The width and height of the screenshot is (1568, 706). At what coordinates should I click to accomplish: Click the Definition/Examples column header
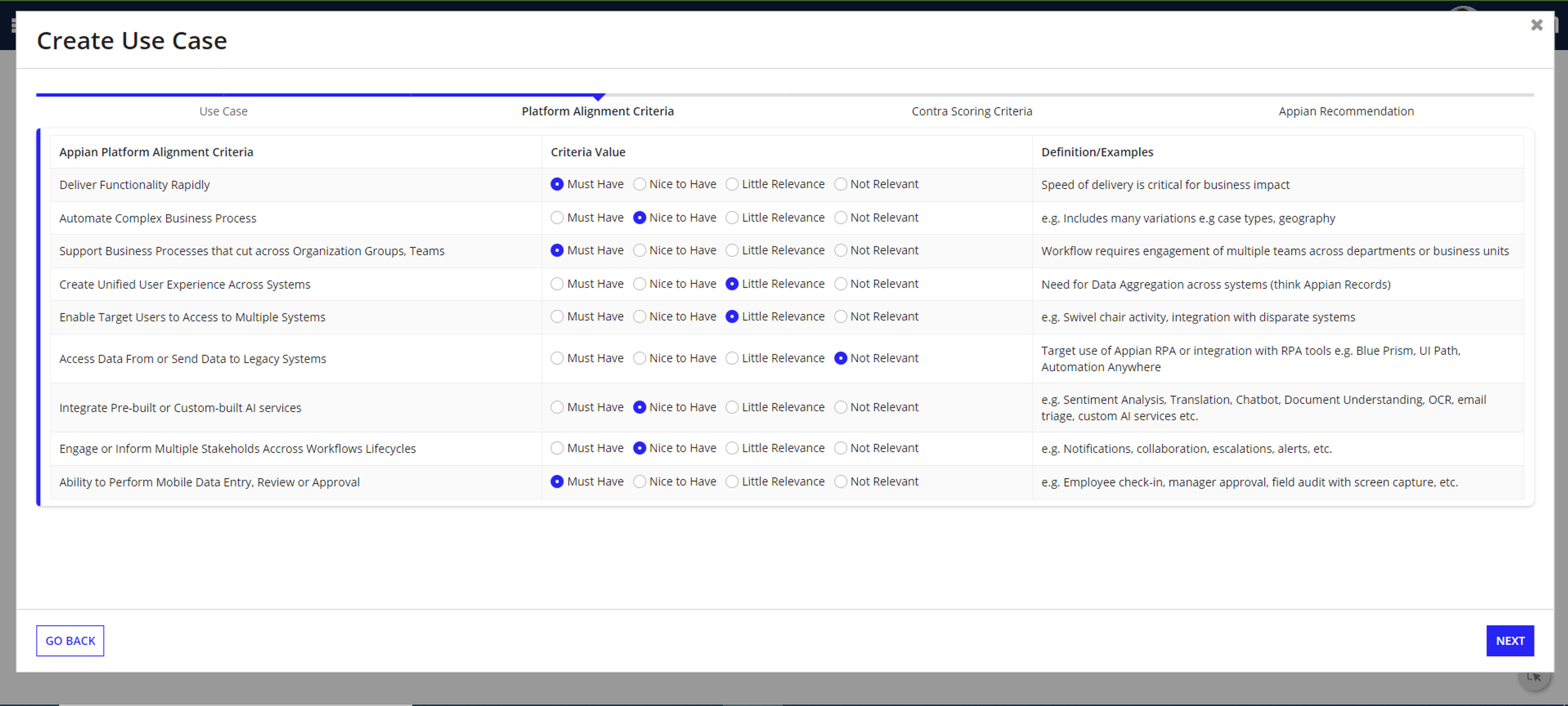[1097, 152]
